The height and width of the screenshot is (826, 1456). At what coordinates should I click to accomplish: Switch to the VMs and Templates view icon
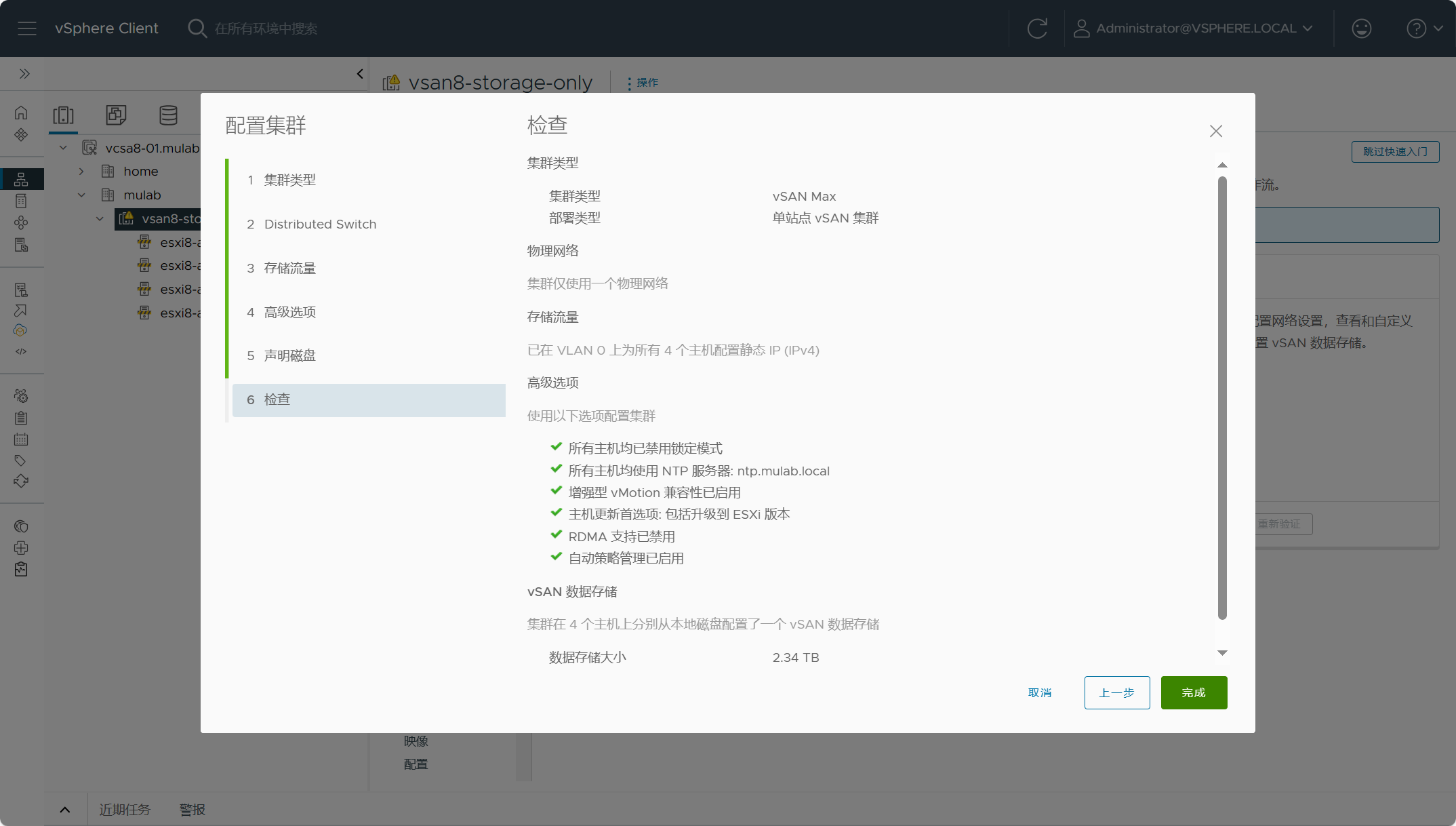(116, 115)
